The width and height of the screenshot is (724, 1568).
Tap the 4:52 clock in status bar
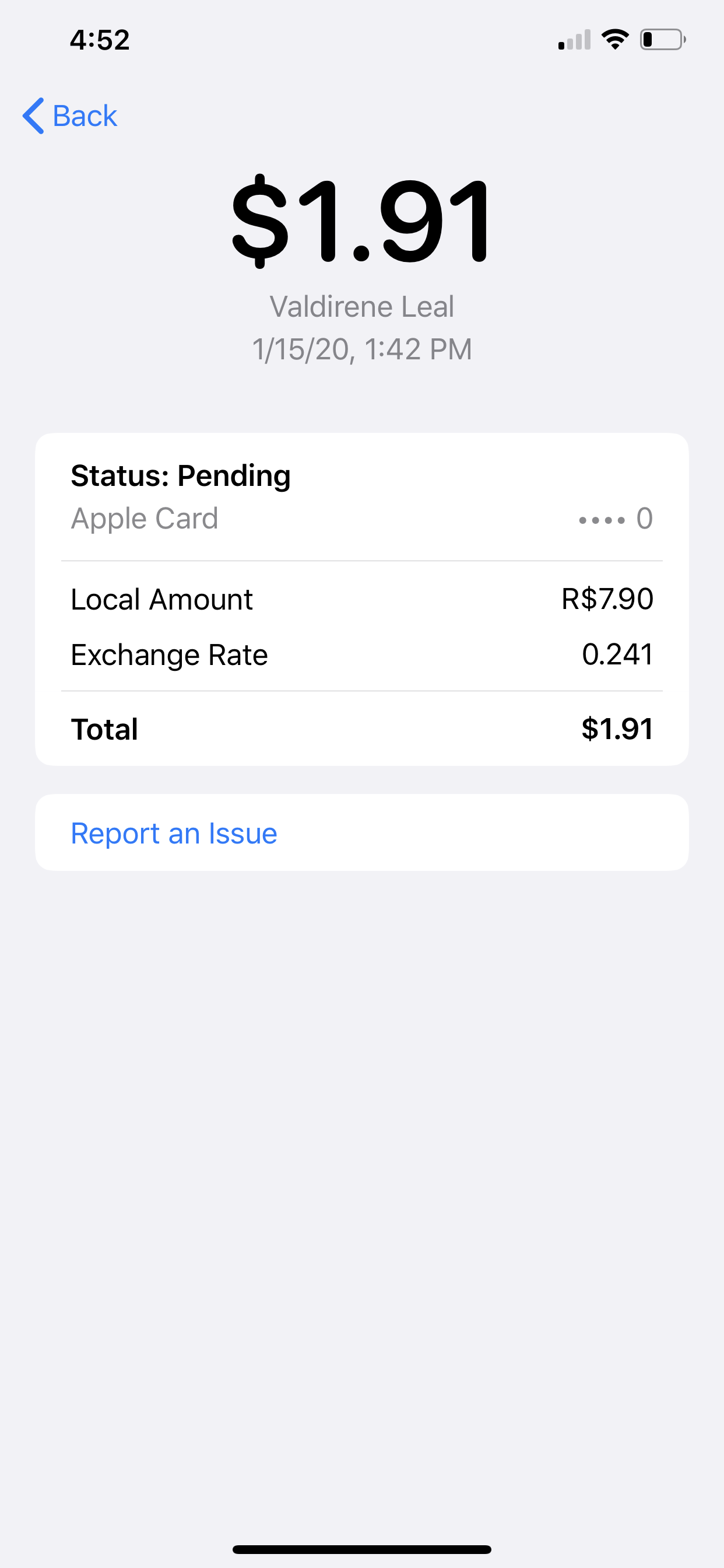pos(100,40)
